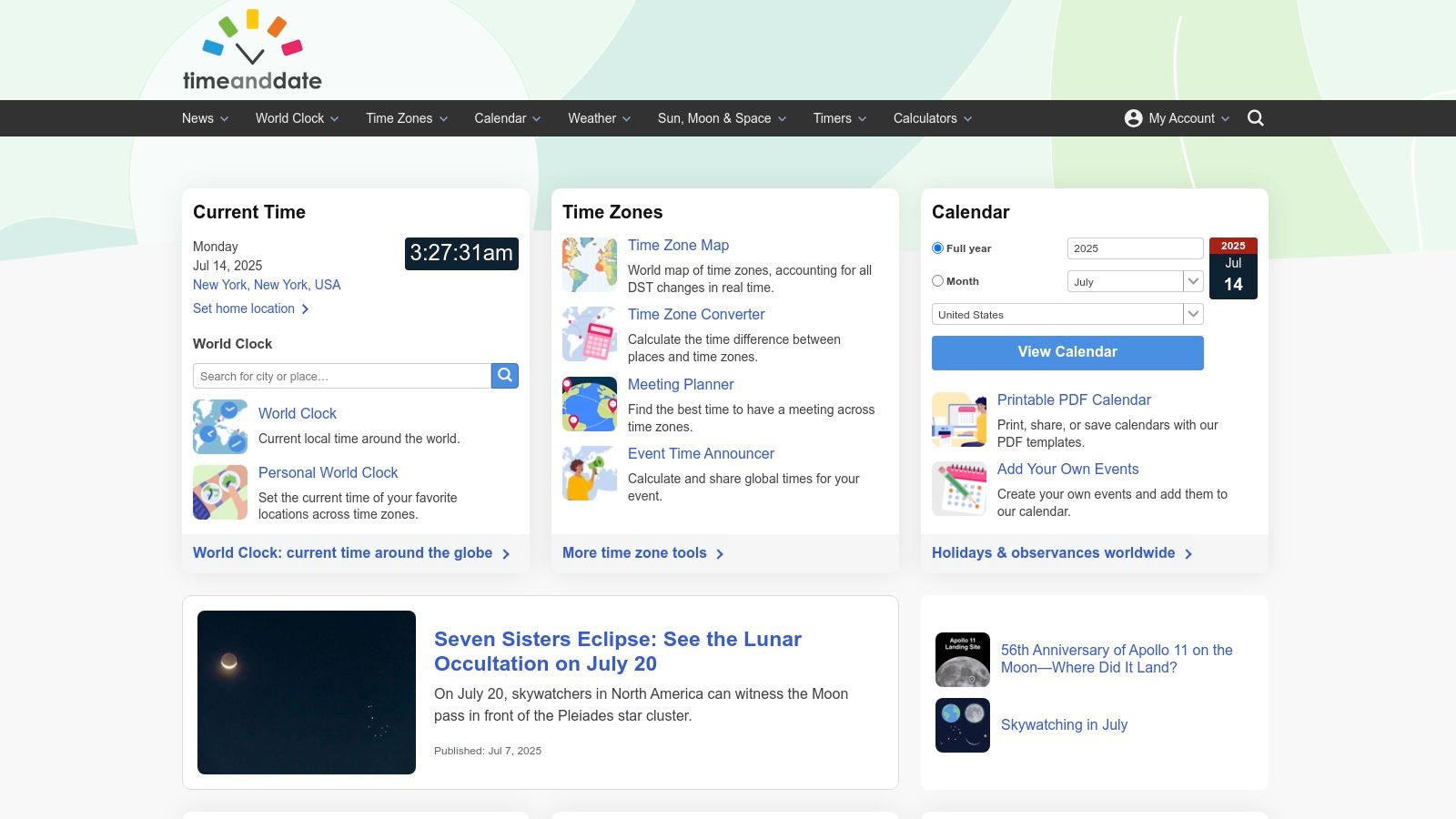This screenshot has width=1456, height=819.
Task: Click the Printable PDF Calendar icon
Action: click(959, 420)
